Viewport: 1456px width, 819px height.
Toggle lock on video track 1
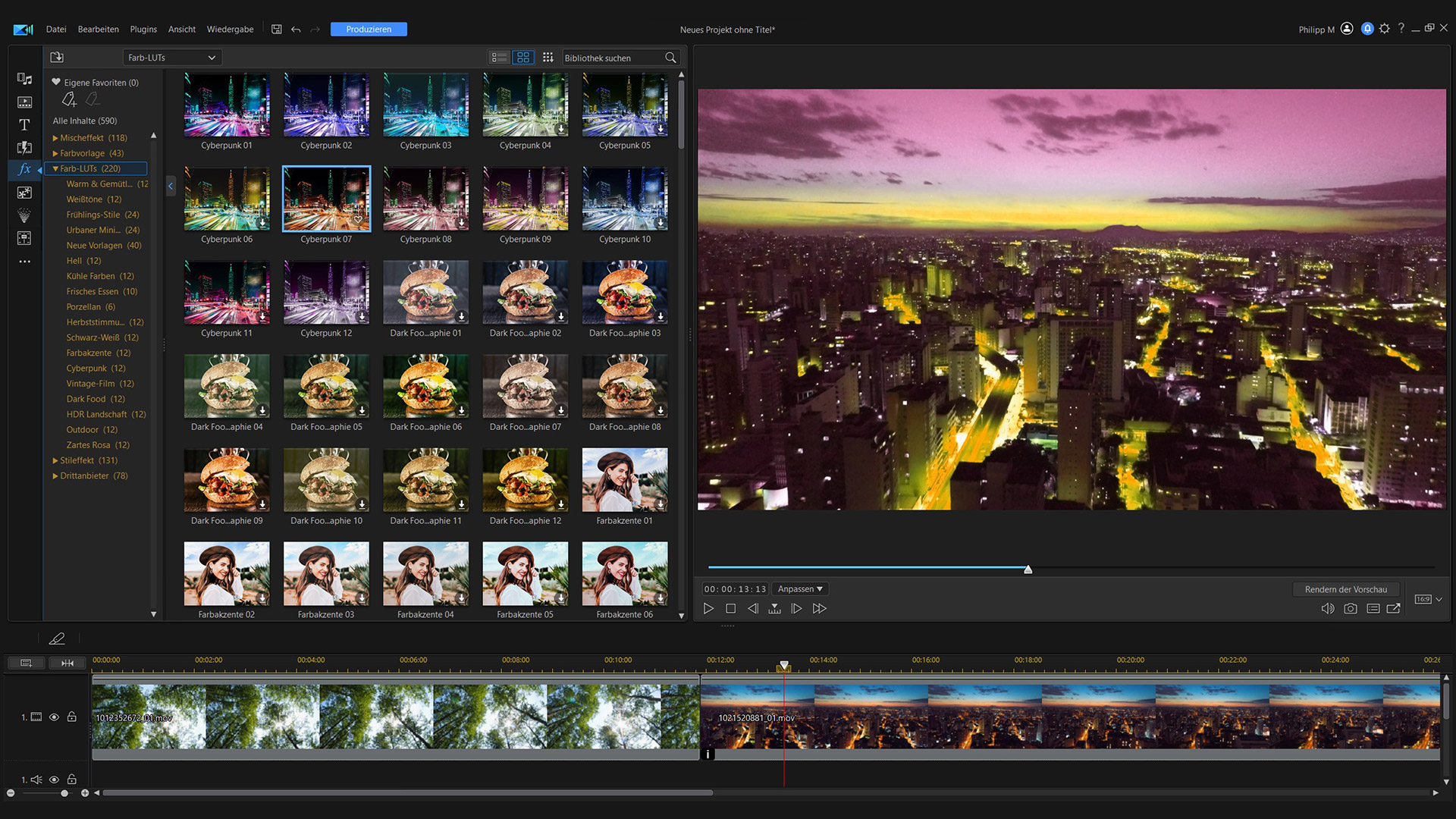click(x=72, y=717)
